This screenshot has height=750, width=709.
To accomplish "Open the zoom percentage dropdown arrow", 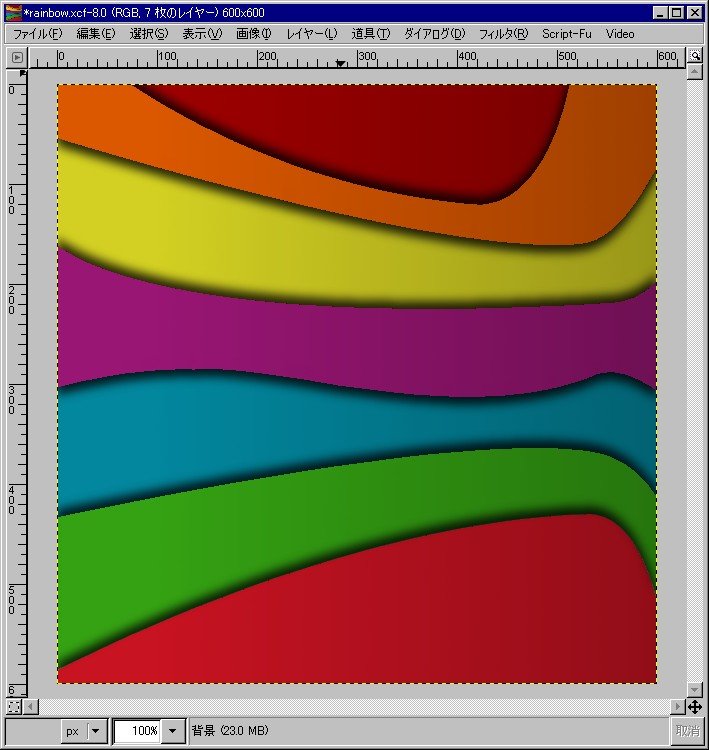I will (x=172, y=731).
